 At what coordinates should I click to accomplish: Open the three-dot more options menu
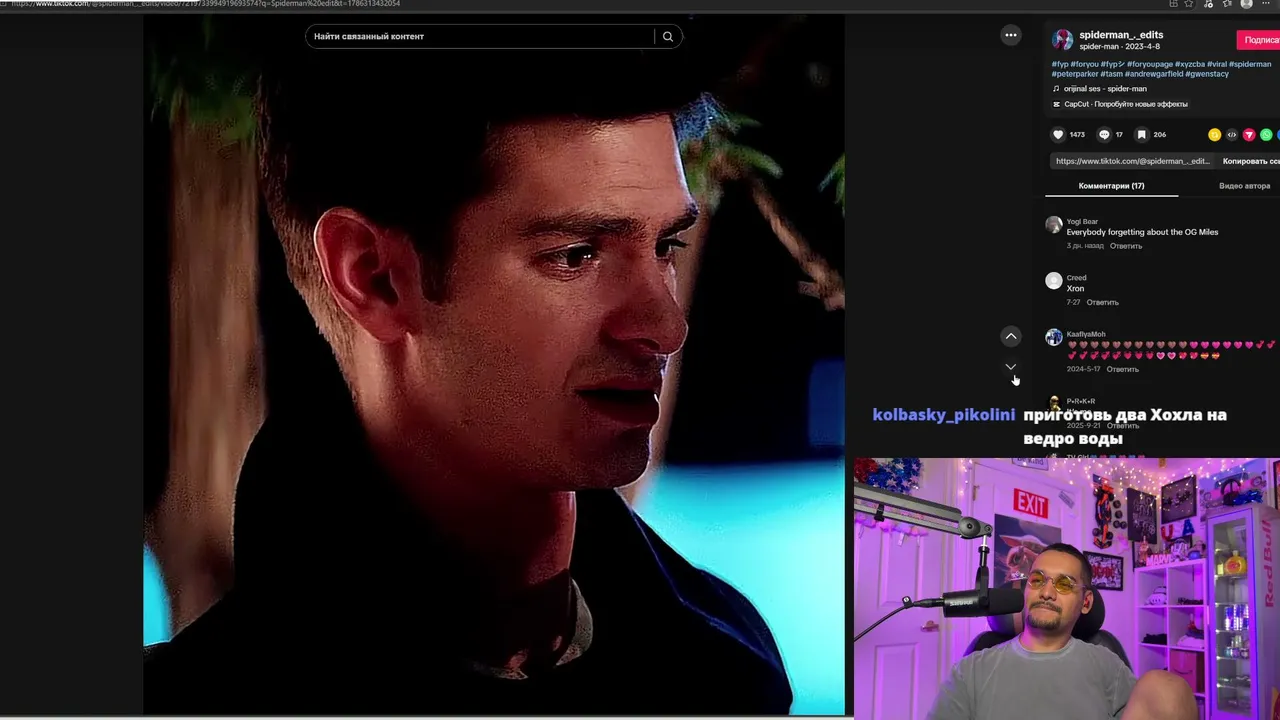click(1011, 36)
